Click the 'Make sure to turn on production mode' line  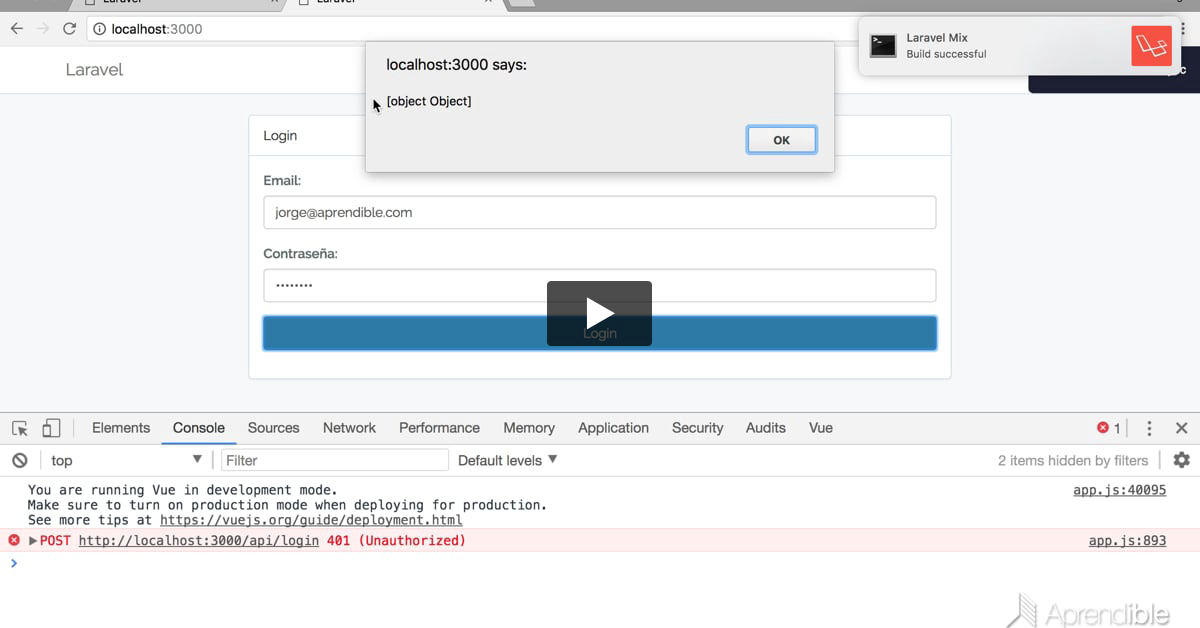[288, 505]
